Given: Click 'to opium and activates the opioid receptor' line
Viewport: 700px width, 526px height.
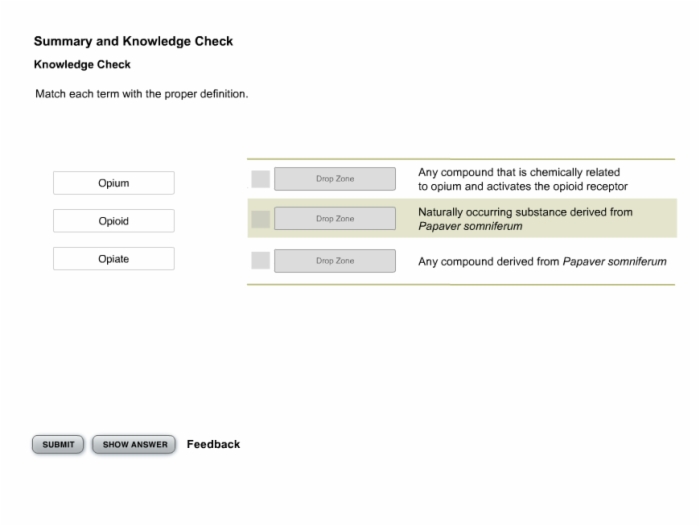Looking at the screenshot, I should (523, 187).
